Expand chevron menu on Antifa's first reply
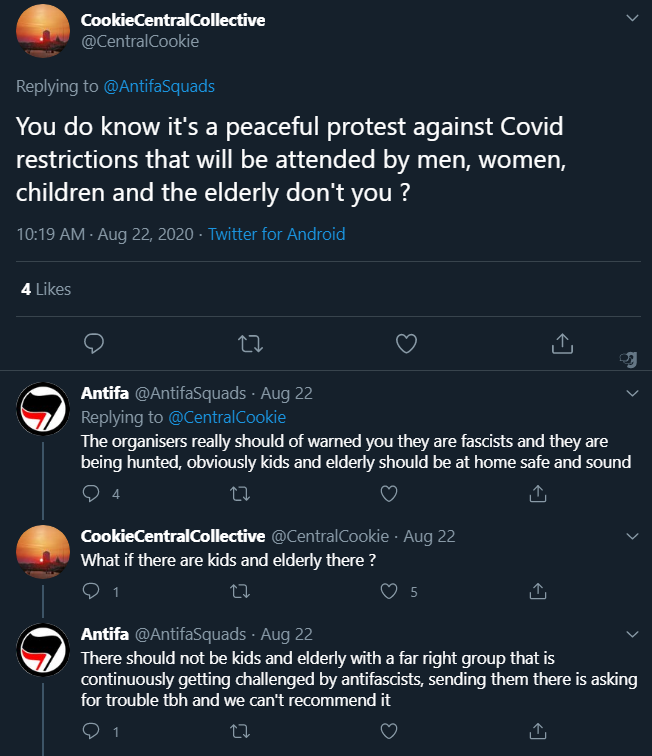 click(631, 393)
